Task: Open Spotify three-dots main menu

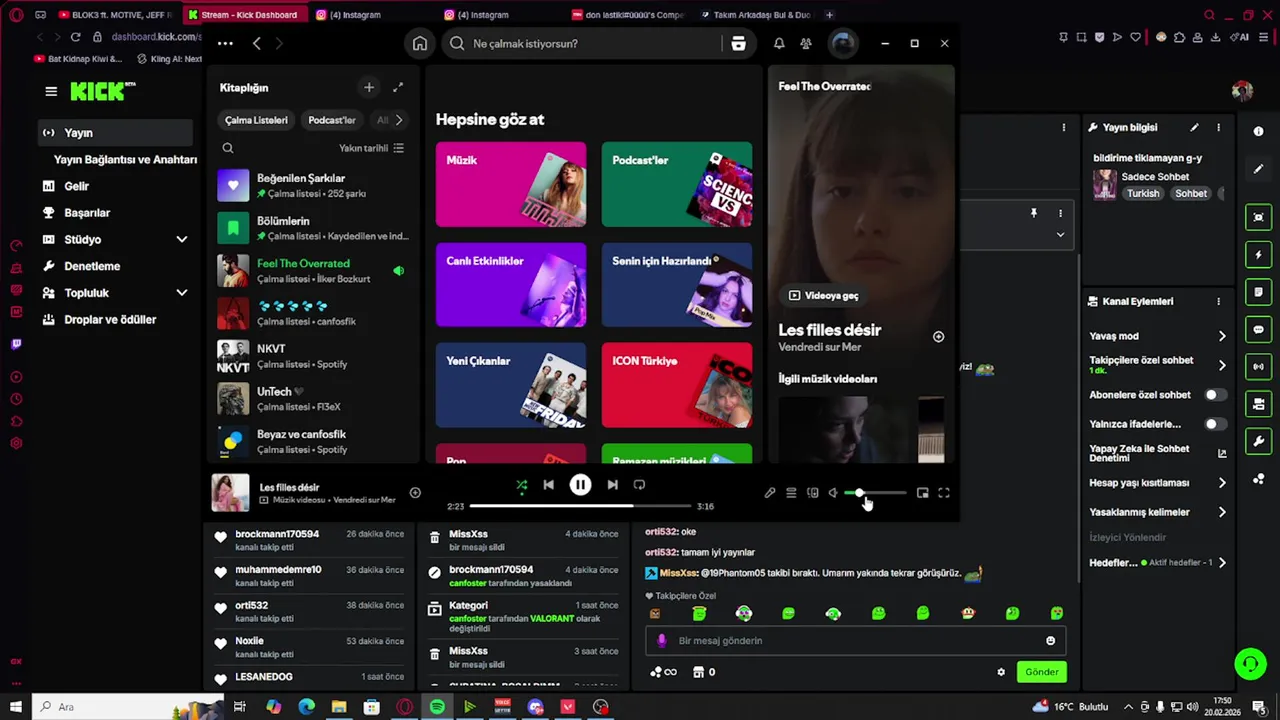Action: [x=225, y=44]
